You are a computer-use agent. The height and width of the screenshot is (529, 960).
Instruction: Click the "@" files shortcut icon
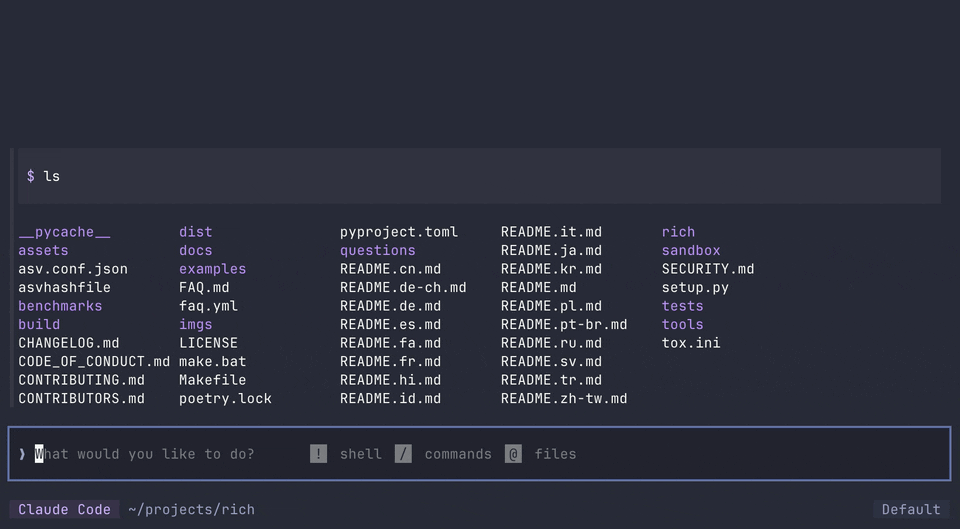pos(513,454)
